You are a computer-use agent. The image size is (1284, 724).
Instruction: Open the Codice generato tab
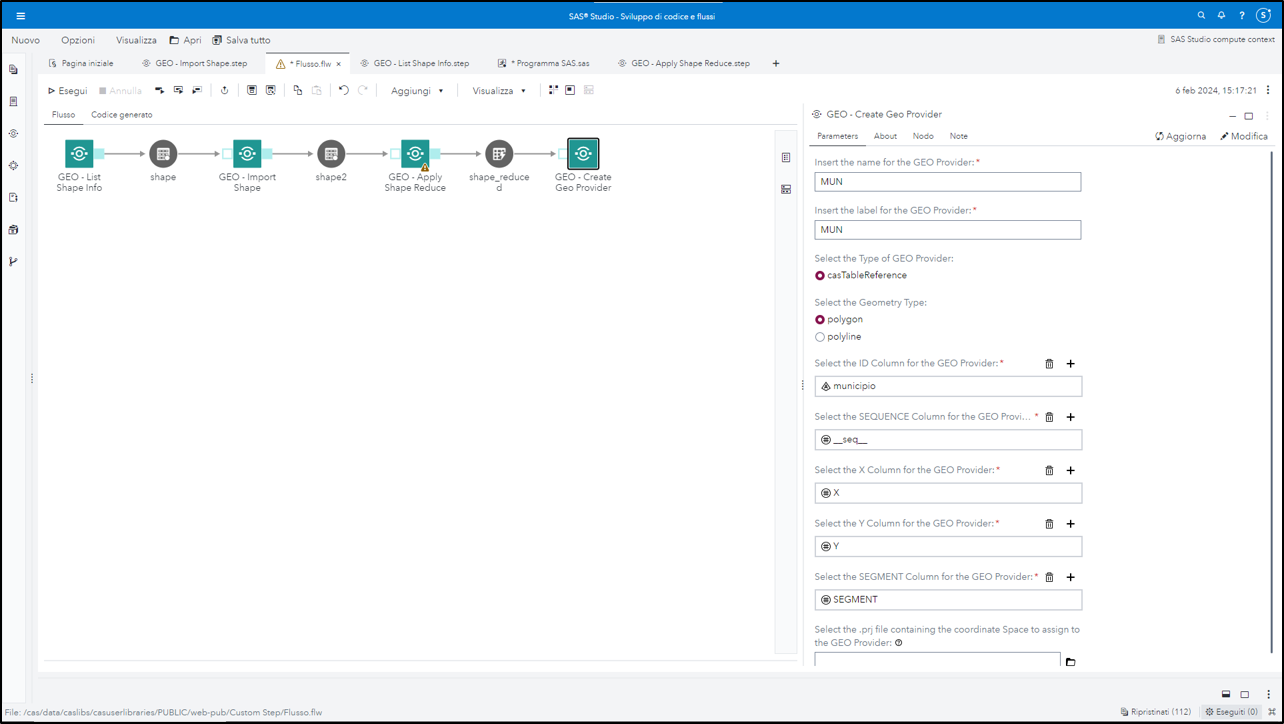point(122,115)
